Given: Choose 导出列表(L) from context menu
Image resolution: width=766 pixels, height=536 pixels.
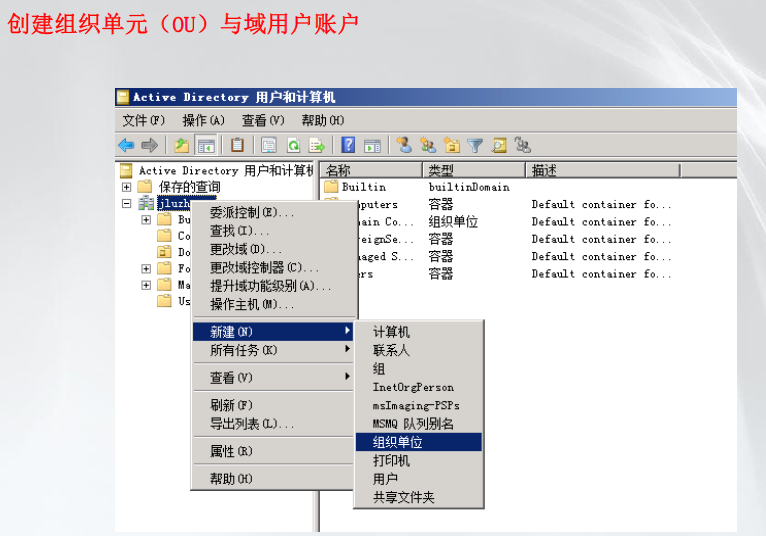Looking at the screenshot, I should pos(274,424).
